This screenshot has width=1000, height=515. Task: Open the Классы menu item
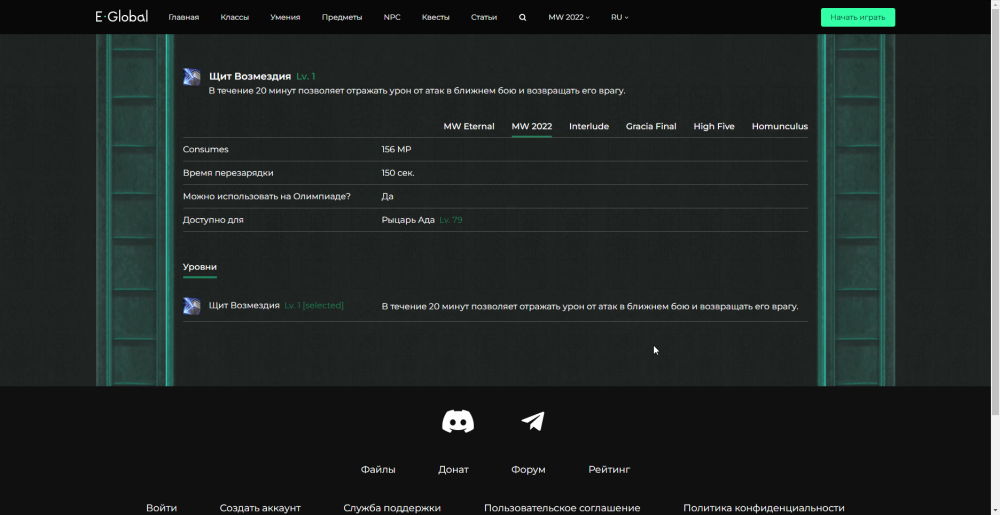click(235, 17)
